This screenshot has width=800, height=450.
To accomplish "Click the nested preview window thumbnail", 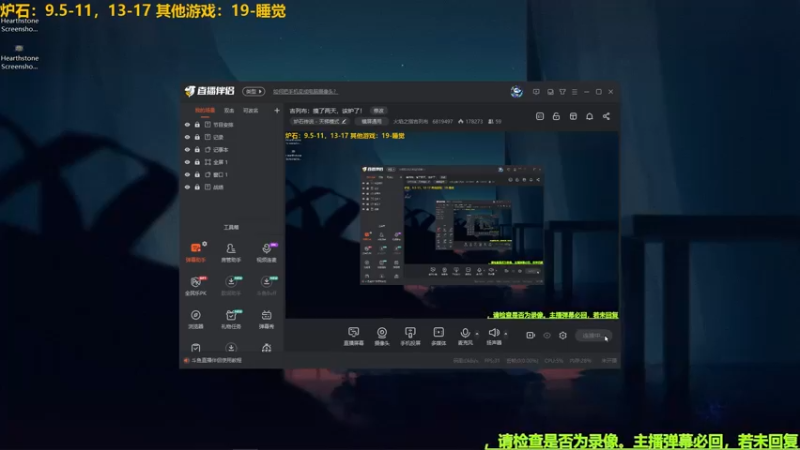I will point(452,225).
